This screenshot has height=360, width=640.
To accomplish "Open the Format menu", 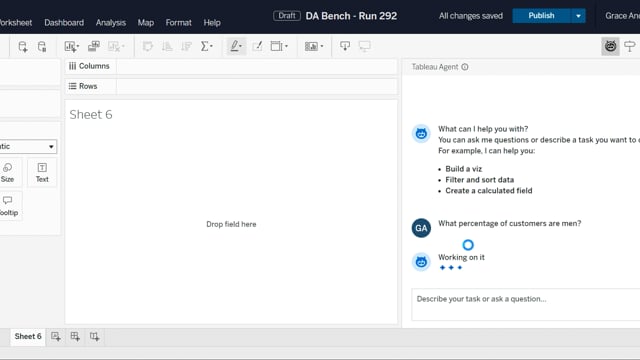I will (178, 22).
